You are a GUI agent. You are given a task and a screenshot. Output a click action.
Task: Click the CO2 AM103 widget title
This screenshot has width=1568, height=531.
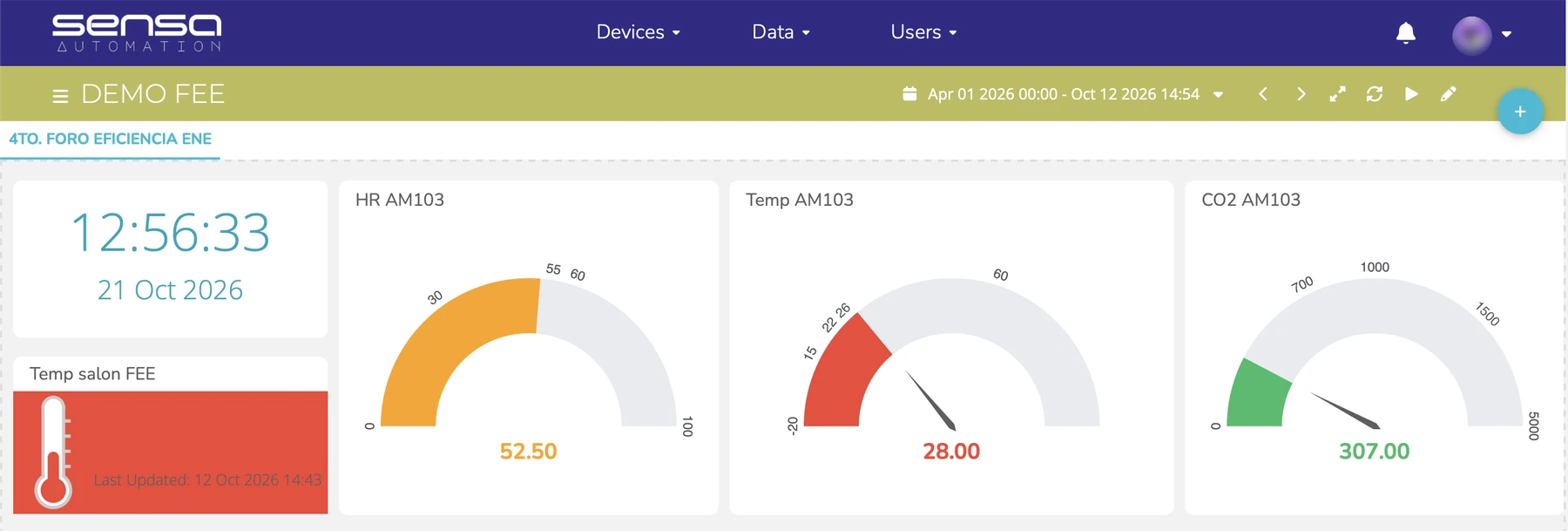coord(1251,200)
